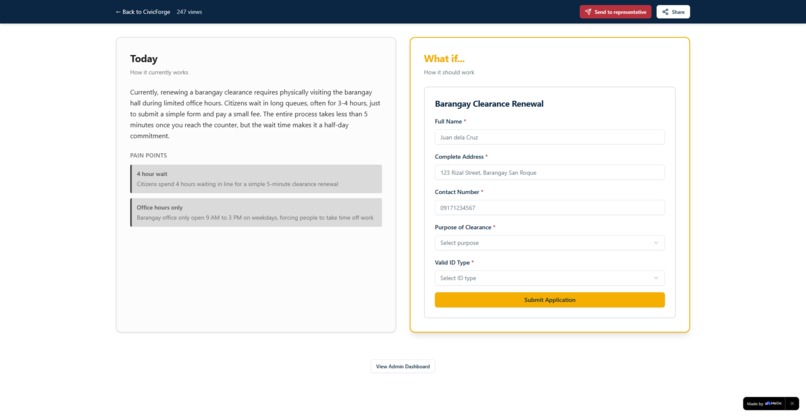Click the What if... heading
This screenshot has height=417, width=806.
[x=444, y=59]
